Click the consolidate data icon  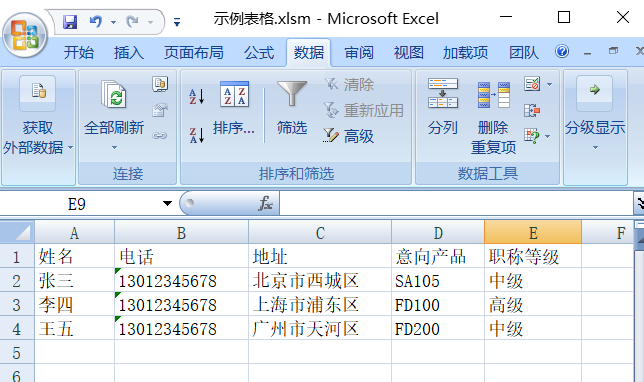tap(532, 110)
